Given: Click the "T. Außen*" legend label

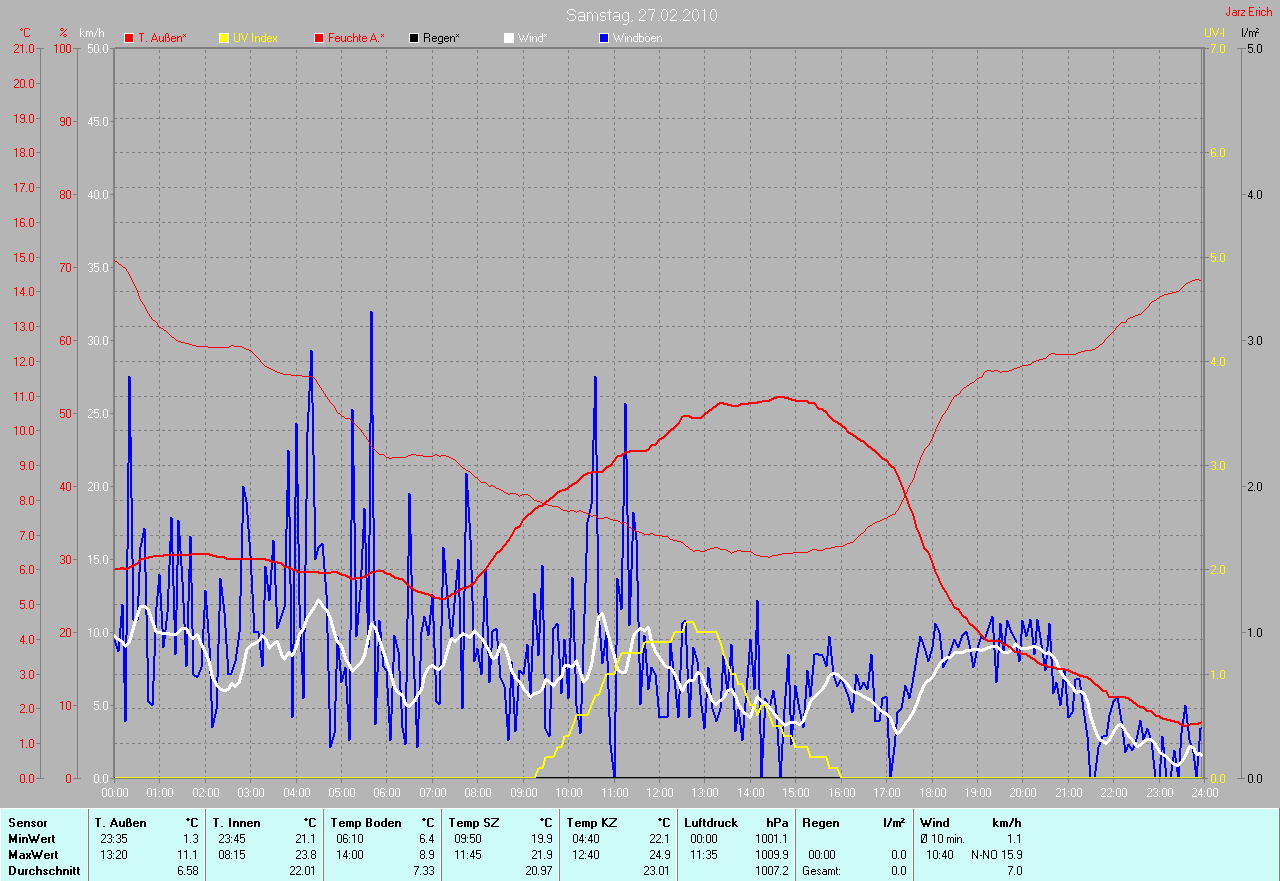Looking at the screenshot, I should click(162, 38).
